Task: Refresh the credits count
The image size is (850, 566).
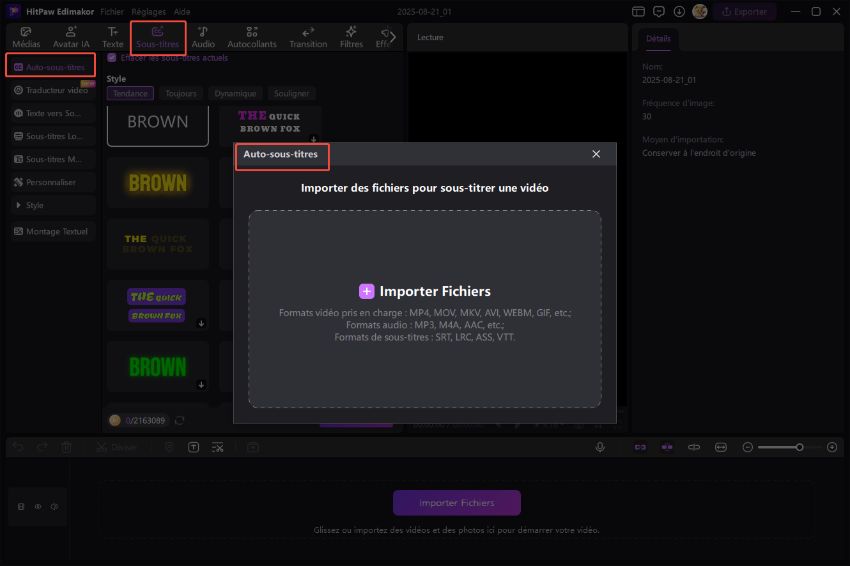Action: (179, 420)
